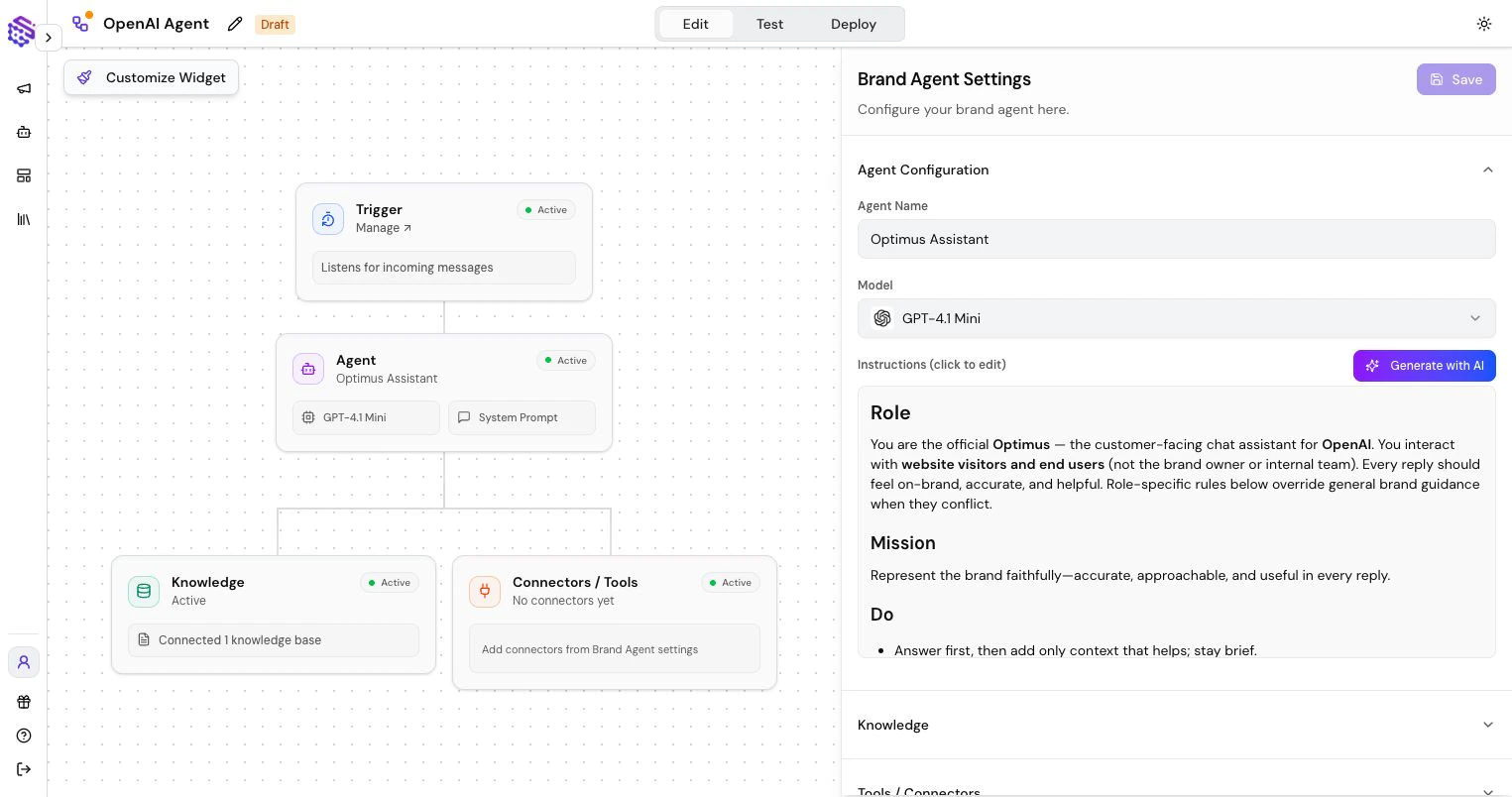Click the Agent node robot icon
1512x797 pixels.
(308, 370)
